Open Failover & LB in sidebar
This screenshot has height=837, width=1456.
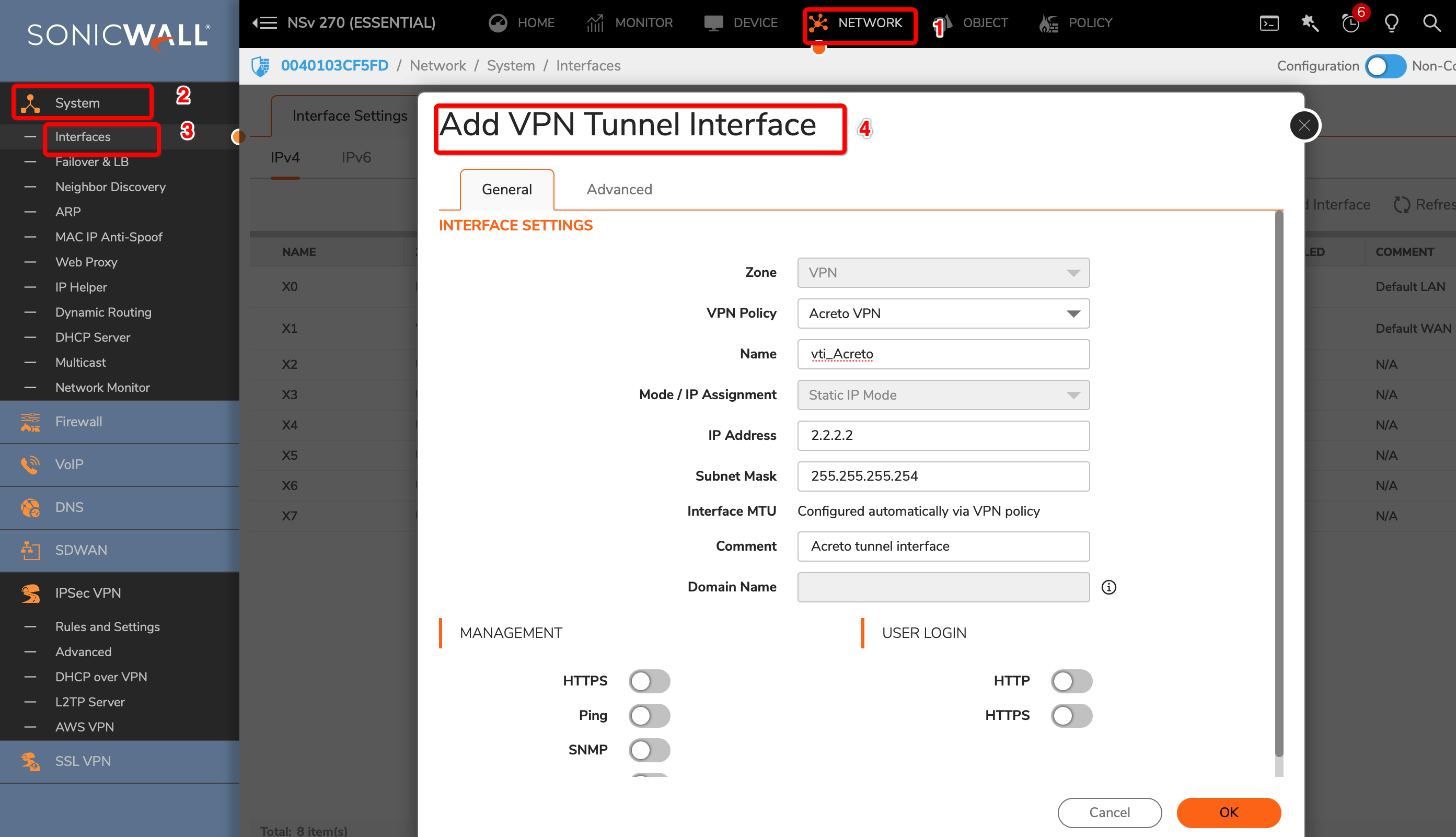coord(92,162)
